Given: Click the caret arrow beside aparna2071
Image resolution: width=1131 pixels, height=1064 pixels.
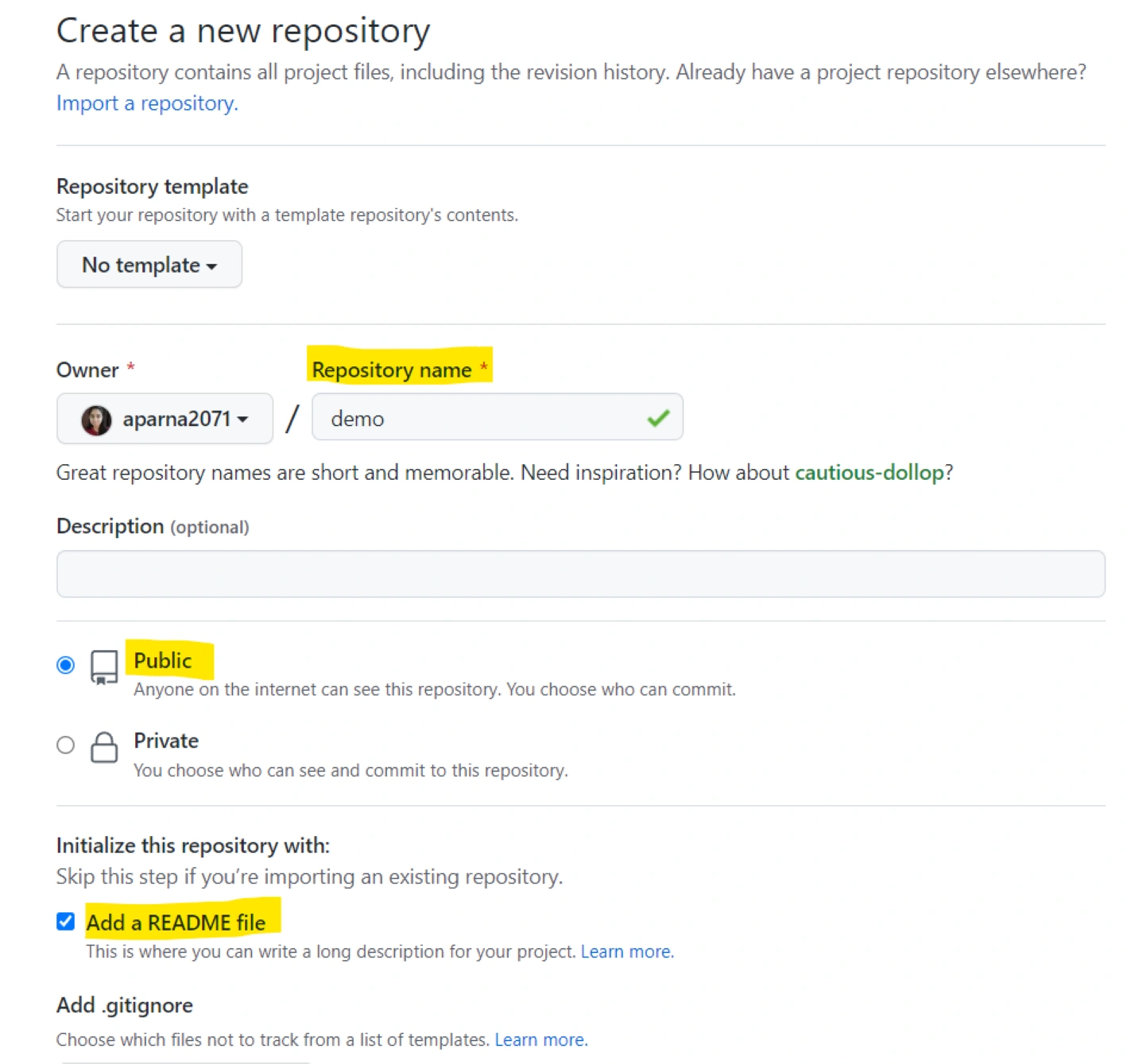Looking at the screenshot, I should (243, 419).
